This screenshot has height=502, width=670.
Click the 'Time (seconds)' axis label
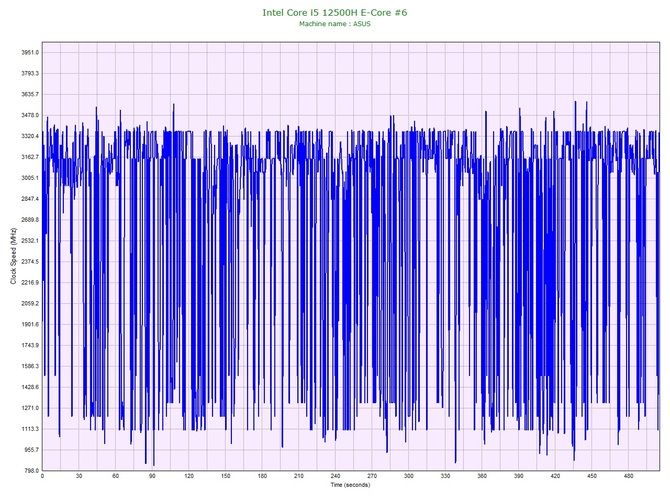click(350, 485)
